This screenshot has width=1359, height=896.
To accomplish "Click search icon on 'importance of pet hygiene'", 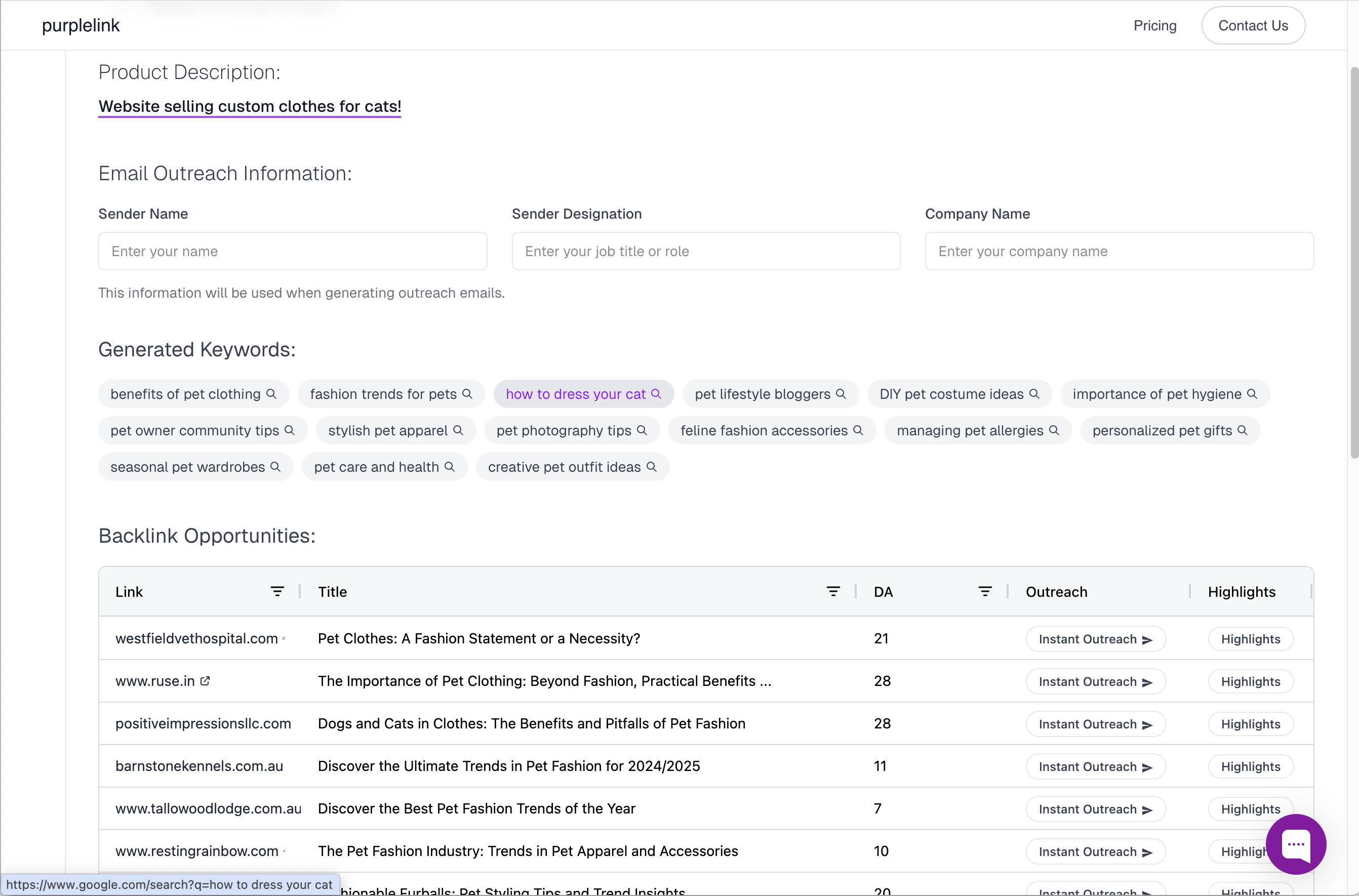I will coord(1252,394).
